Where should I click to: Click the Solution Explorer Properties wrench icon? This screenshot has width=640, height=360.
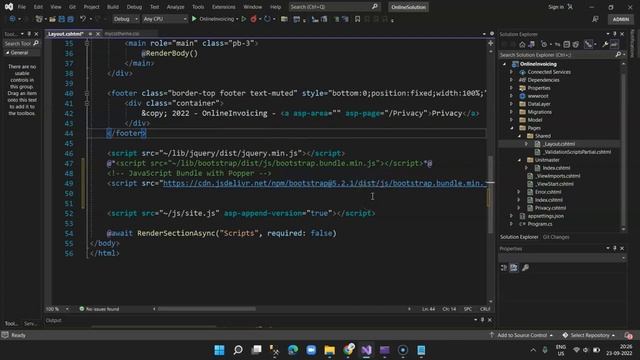(605, 44)
